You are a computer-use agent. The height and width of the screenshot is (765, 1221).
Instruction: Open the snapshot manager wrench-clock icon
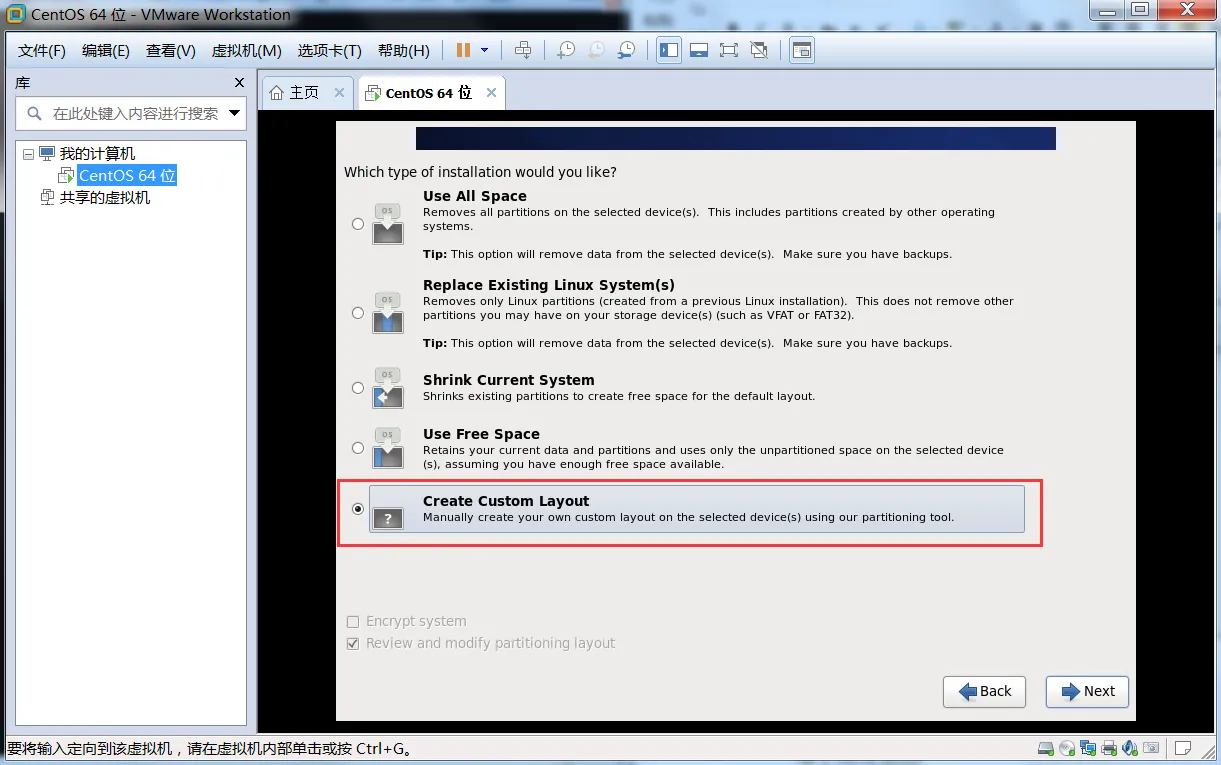click(x=626, y=50)
